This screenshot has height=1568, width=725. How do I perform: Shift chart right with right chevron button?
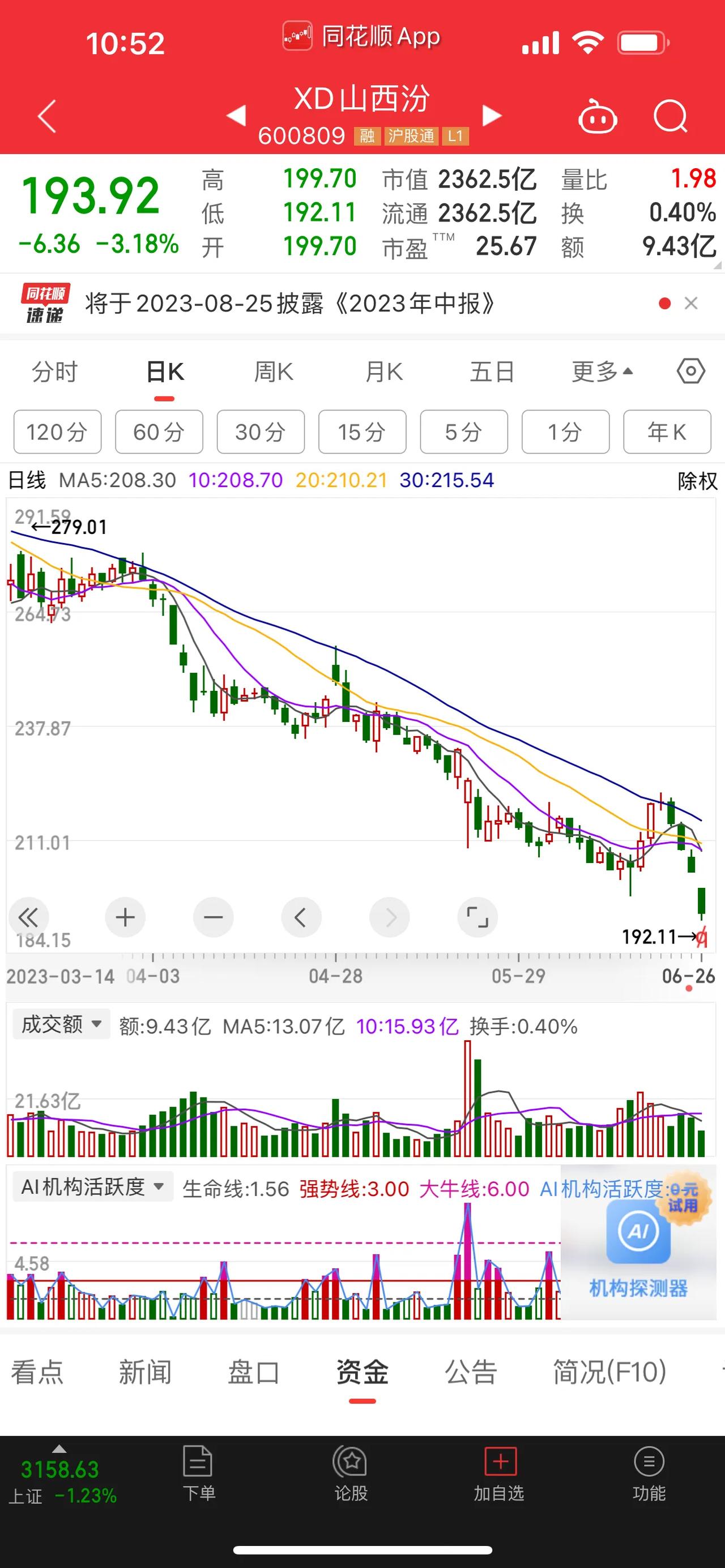click(390, 917)
